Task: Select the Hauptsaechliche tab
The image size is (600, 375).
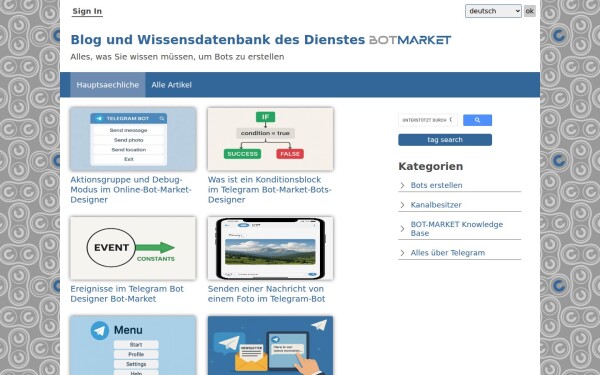Action: coord(108,85)
